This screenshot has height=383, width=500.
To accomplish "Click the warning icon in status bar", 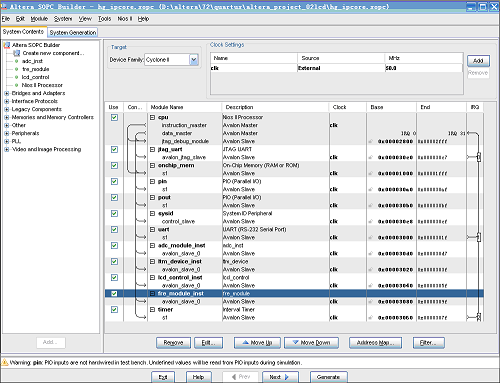I will (5, 362).
